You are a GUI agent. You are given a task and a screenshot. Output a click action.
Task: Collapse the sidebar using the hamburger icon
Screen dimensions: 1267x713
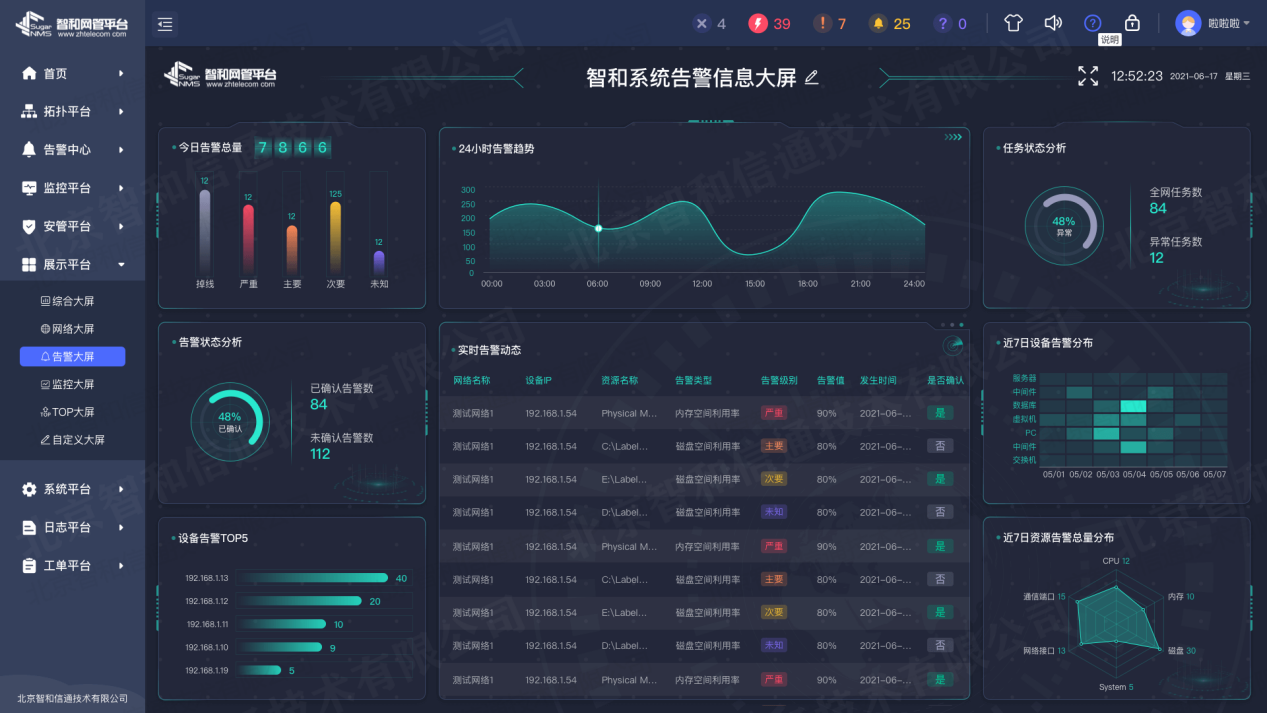(x=165, y=23)
